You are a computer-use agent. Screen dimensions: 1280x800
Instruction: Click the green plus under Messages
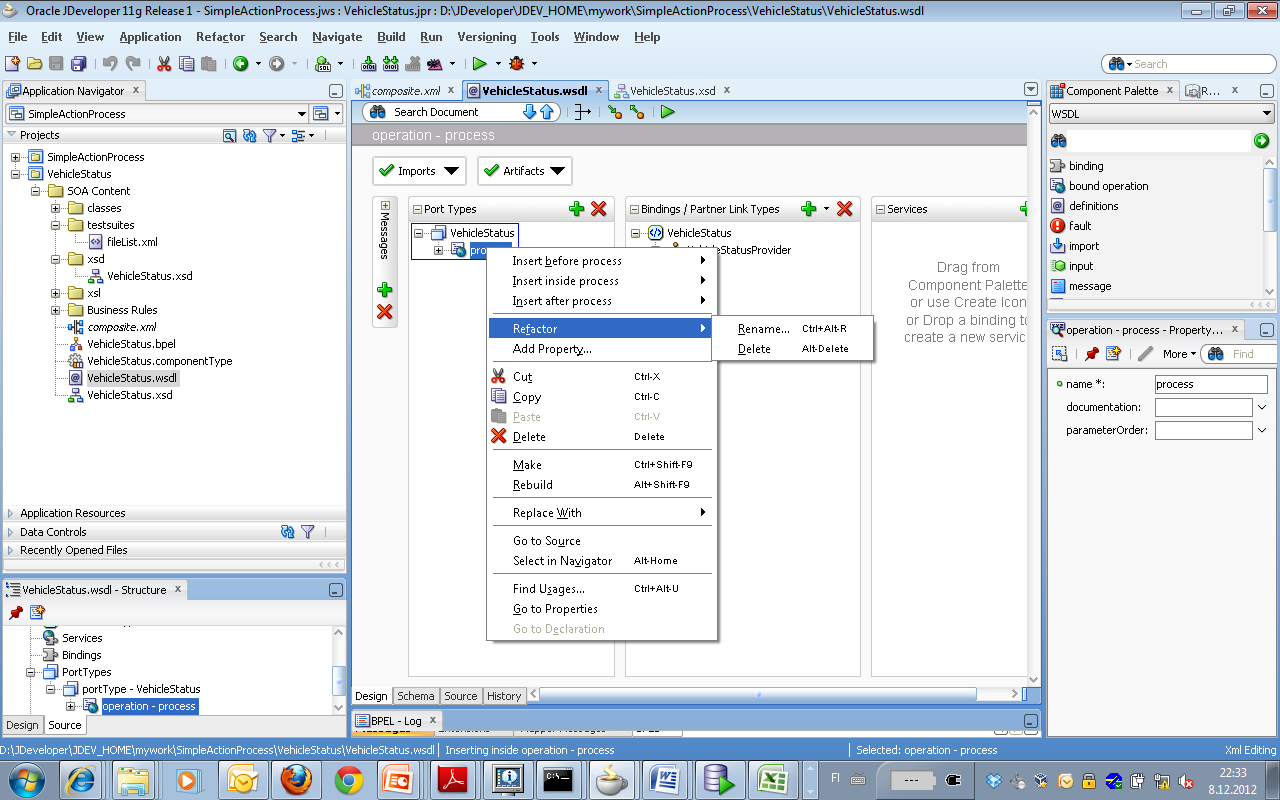[384, 290]
